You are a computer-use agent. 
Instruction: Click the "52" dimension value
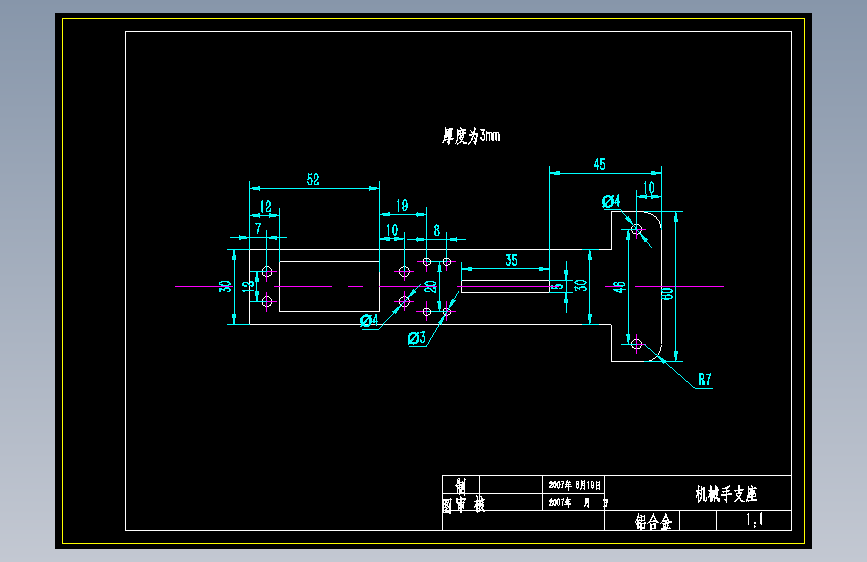313,179
